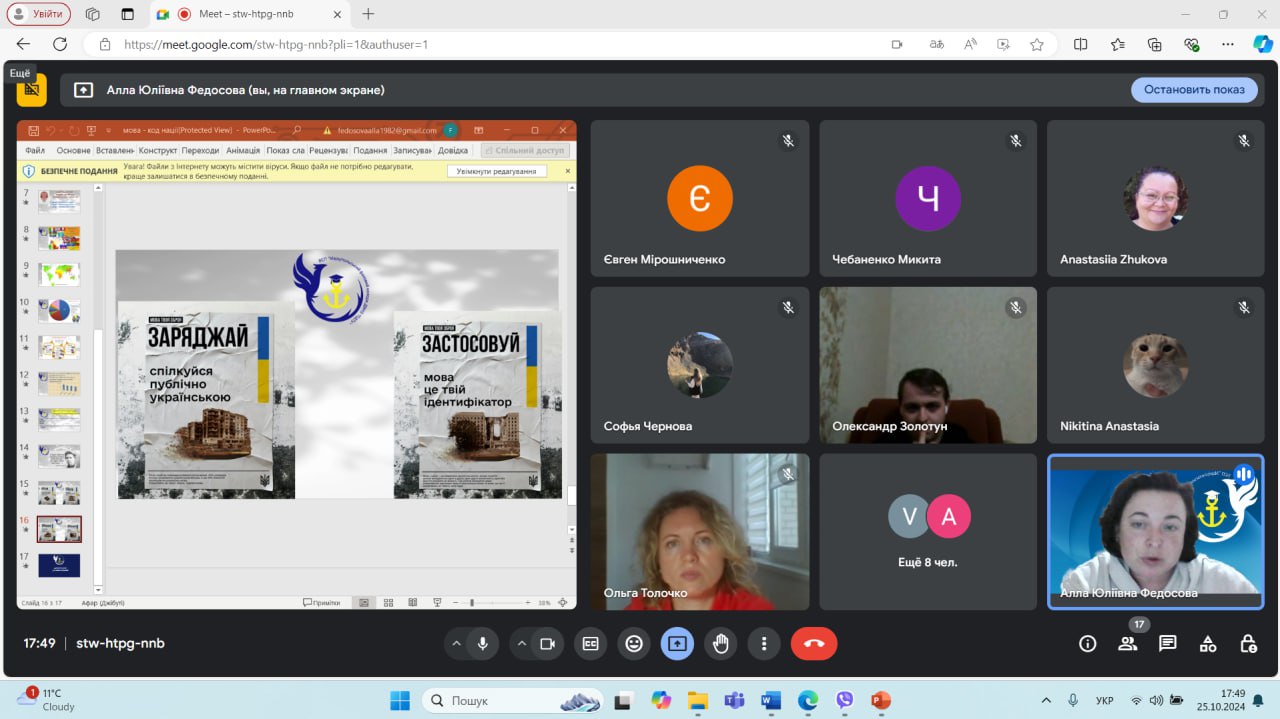Open host controls lock icon
This screenshot has height=719, width=1280.
point(1248,643)
